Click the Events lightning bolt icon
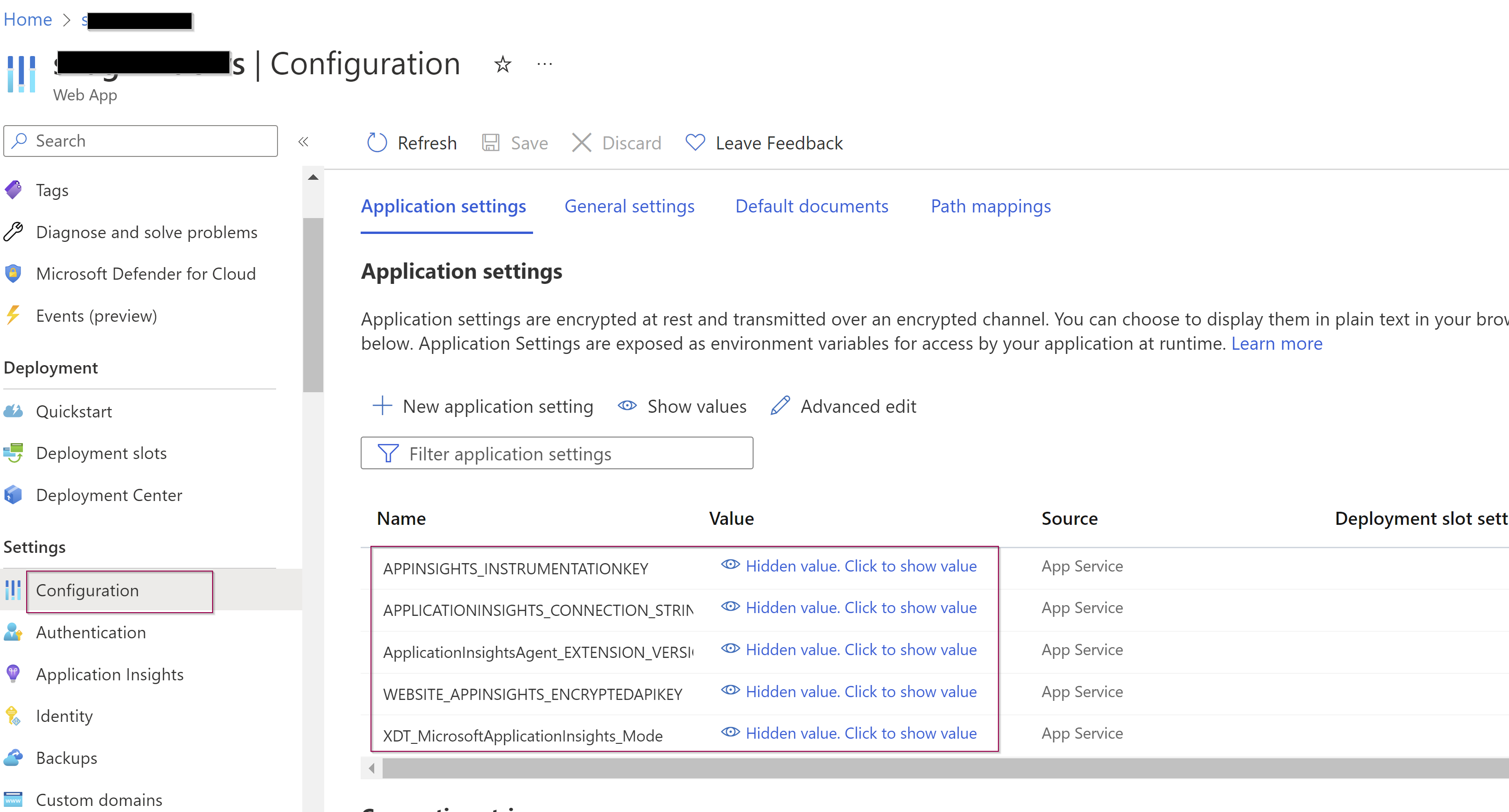Viewport: 1509px width, 812px height. pos(13,316)
